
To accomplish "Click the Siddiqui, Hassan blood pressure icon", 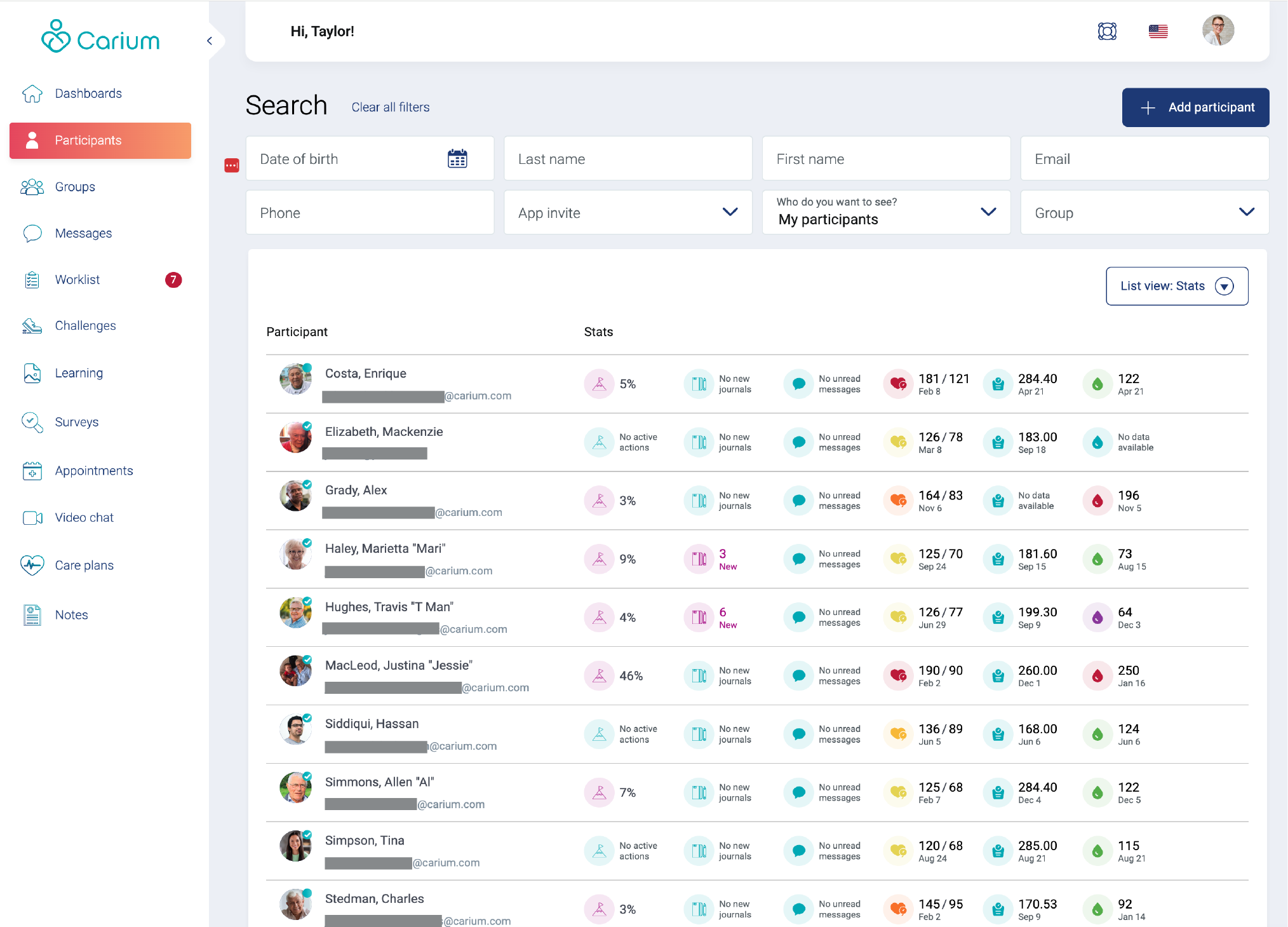I will pyautogui.click(x=898, y=734).
